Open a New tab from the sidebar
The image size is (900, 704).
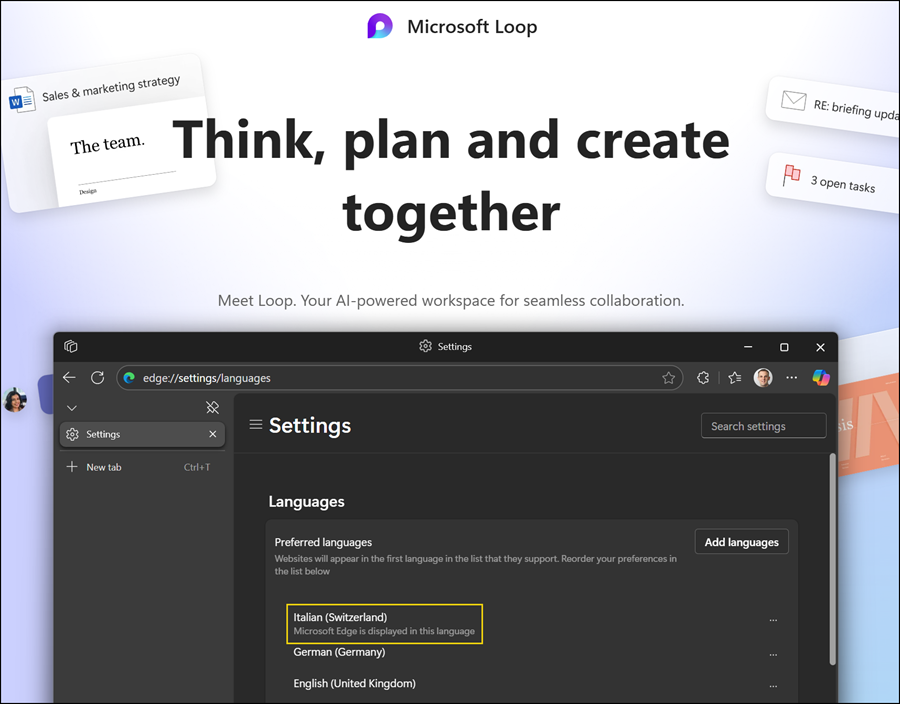pos(103,467)
